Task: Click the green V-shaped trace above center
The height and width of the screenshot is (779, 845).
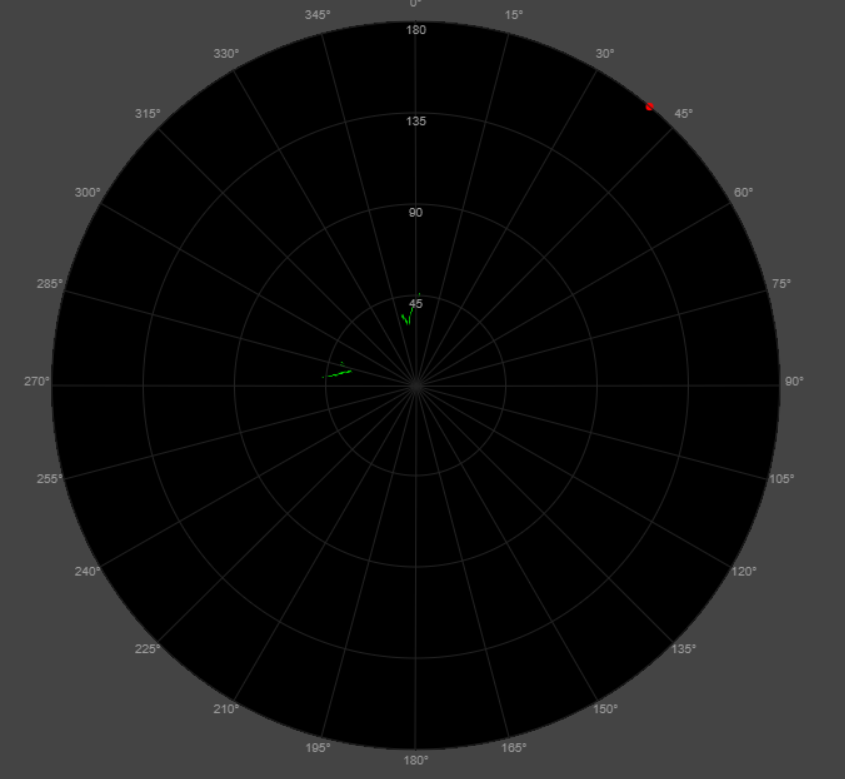Action: click(405, 317)
